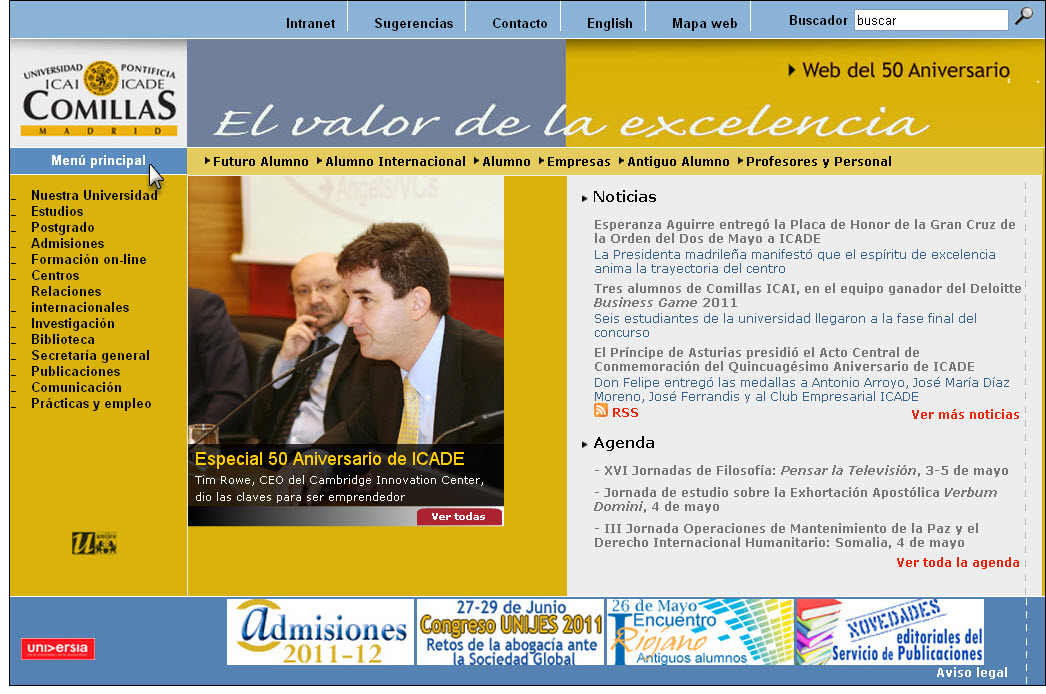Expand the Noticias section heading
Viewport: 1046px width, 694px height.
point(624,197)
